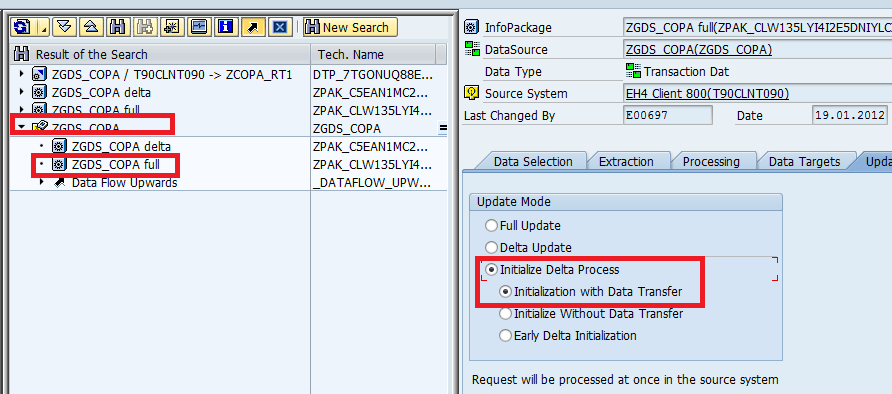This screenshot has height=394, width=892.
Task: Click the _DATAFLOW_UPW... tech name cell
Action: [372, 183]
